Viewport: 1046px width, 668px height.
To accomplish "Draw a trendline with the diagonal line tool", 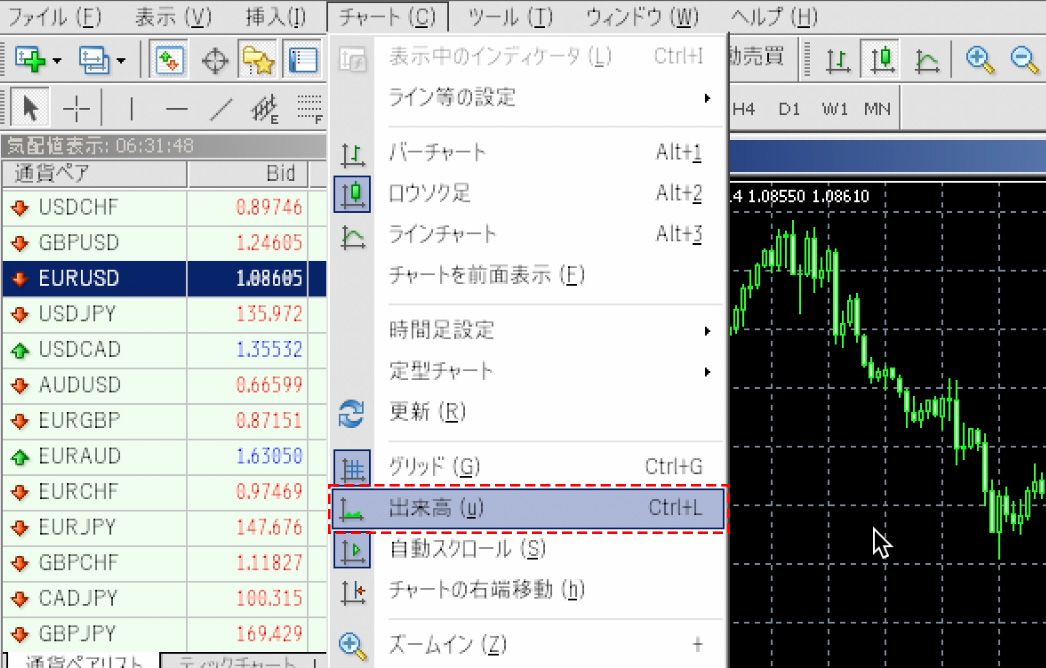I will [x=221, y=108].
